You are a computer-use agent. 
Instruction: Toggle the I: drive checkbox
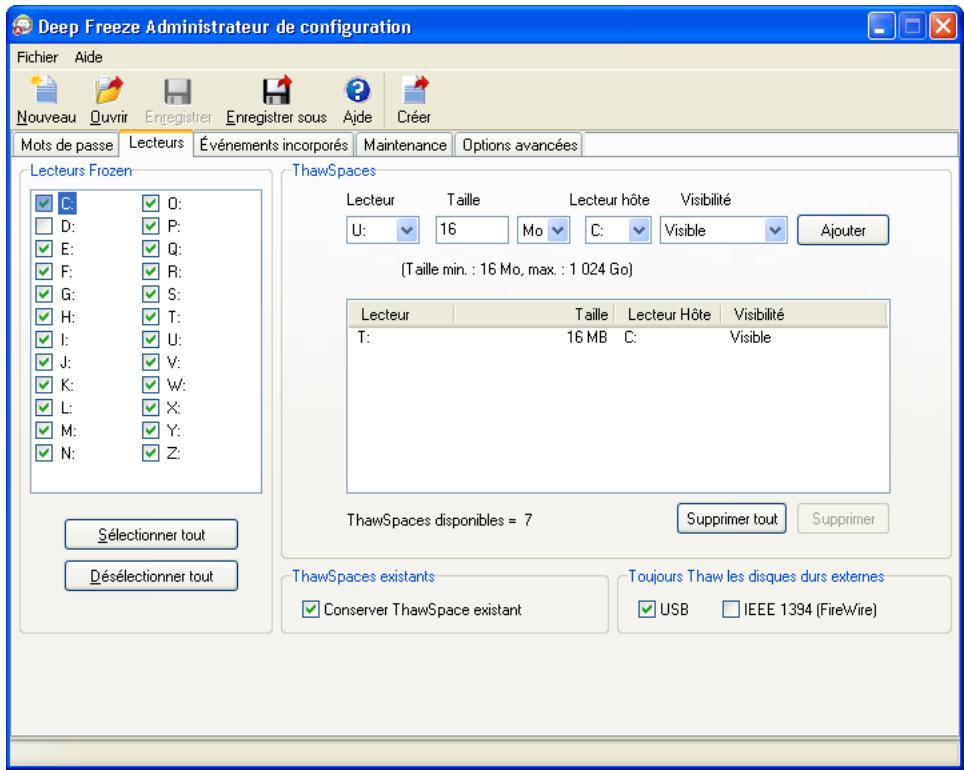[x=44, y=339]
